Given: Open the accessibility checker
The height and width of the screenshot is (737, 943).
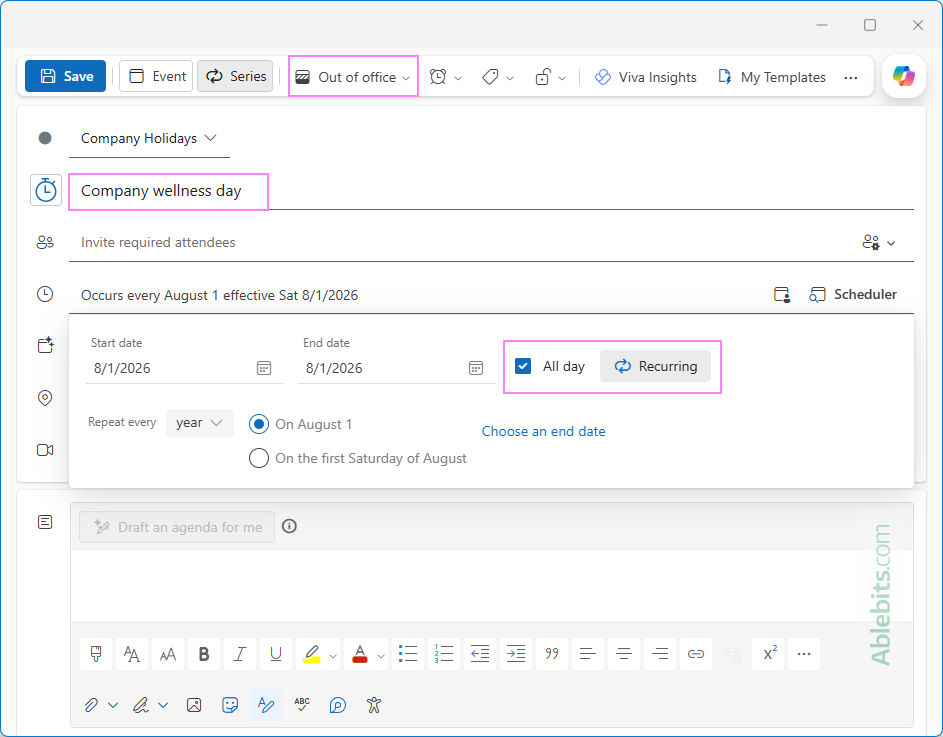Looking at the screenshot, I should (374, 705).
